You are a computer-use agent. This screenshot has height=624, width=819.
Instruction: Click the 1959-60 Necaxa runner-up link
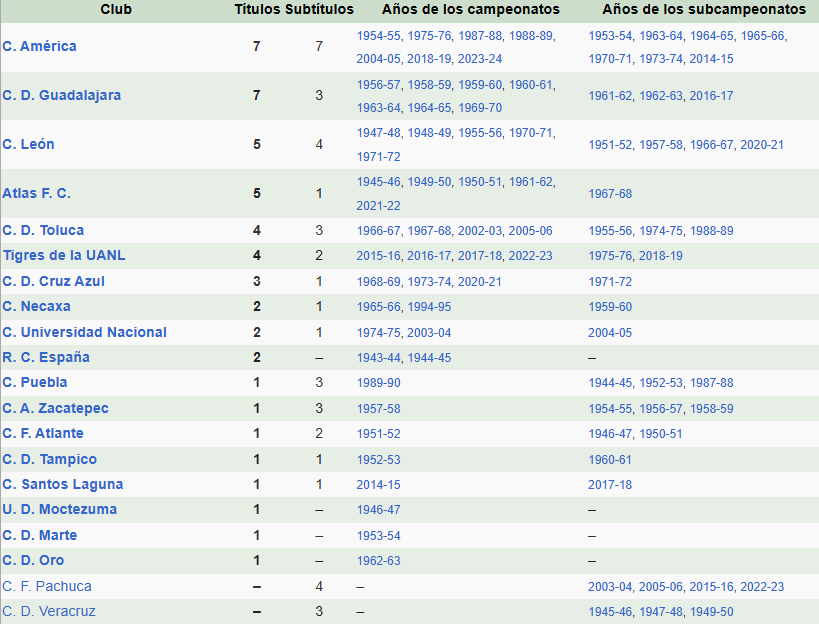point(610,307)
